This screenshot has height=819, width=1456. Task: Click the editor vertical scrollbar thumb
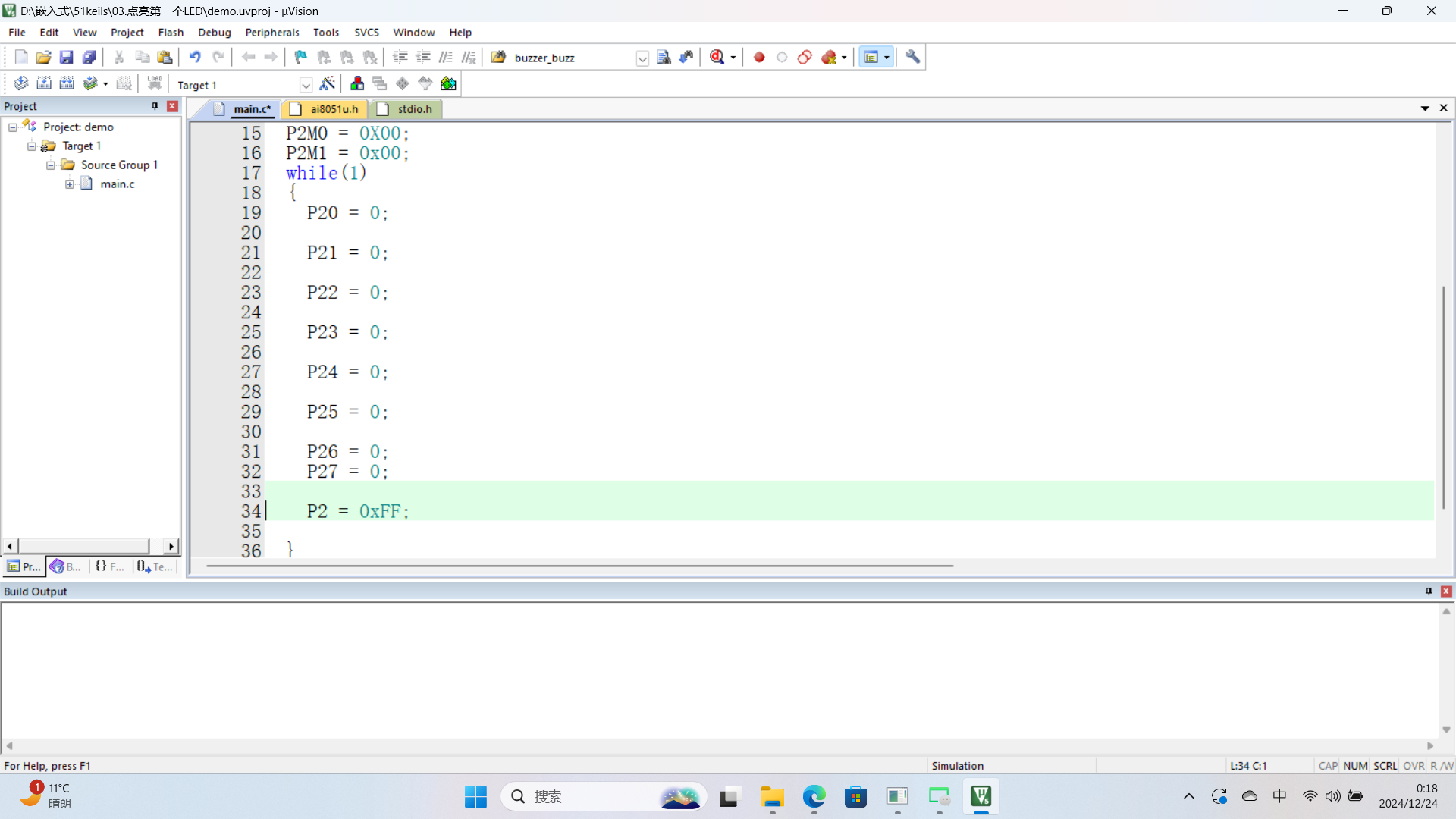tap(1444, 397)
